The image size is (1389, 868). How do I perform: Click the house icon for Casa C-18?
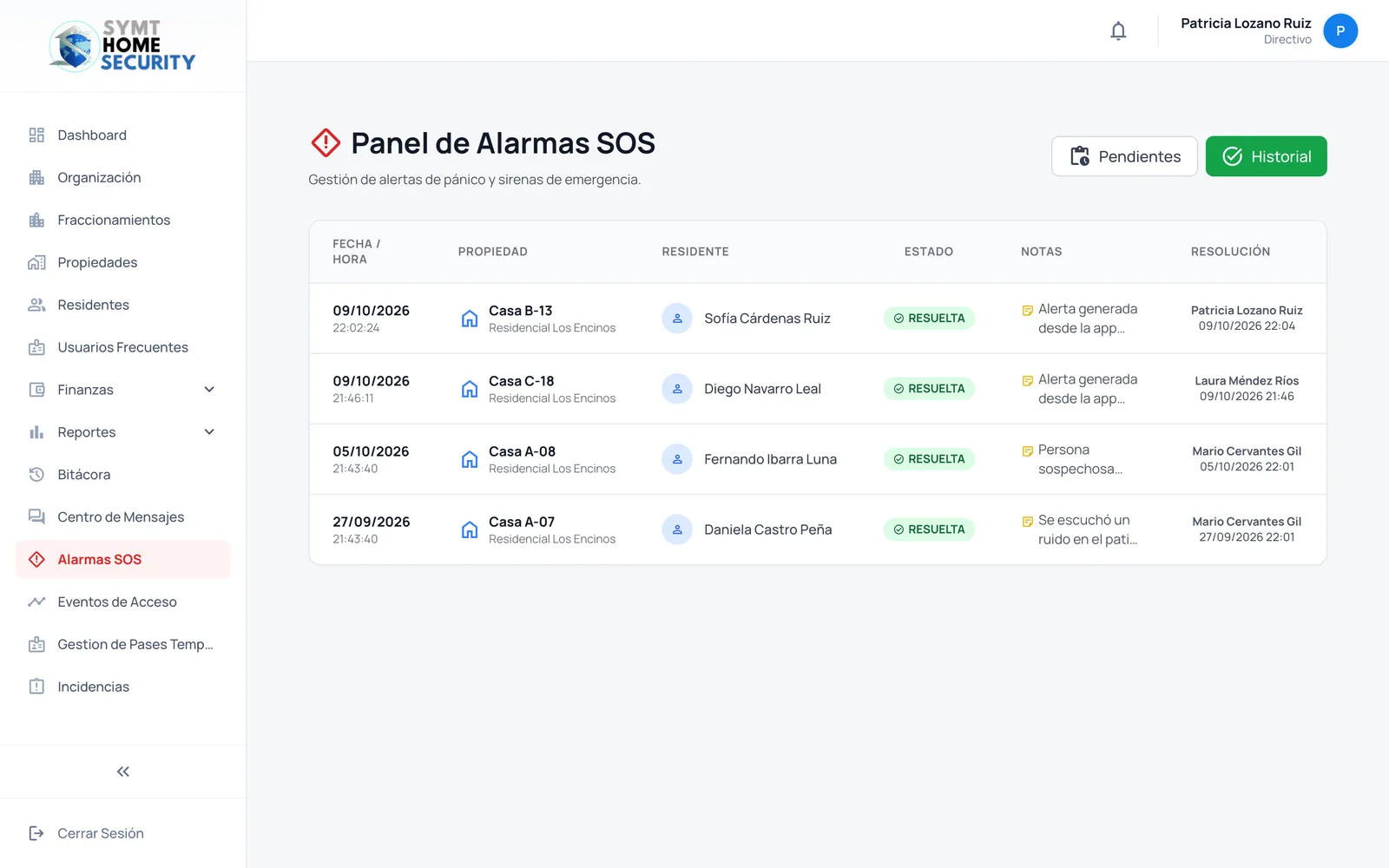470,389
